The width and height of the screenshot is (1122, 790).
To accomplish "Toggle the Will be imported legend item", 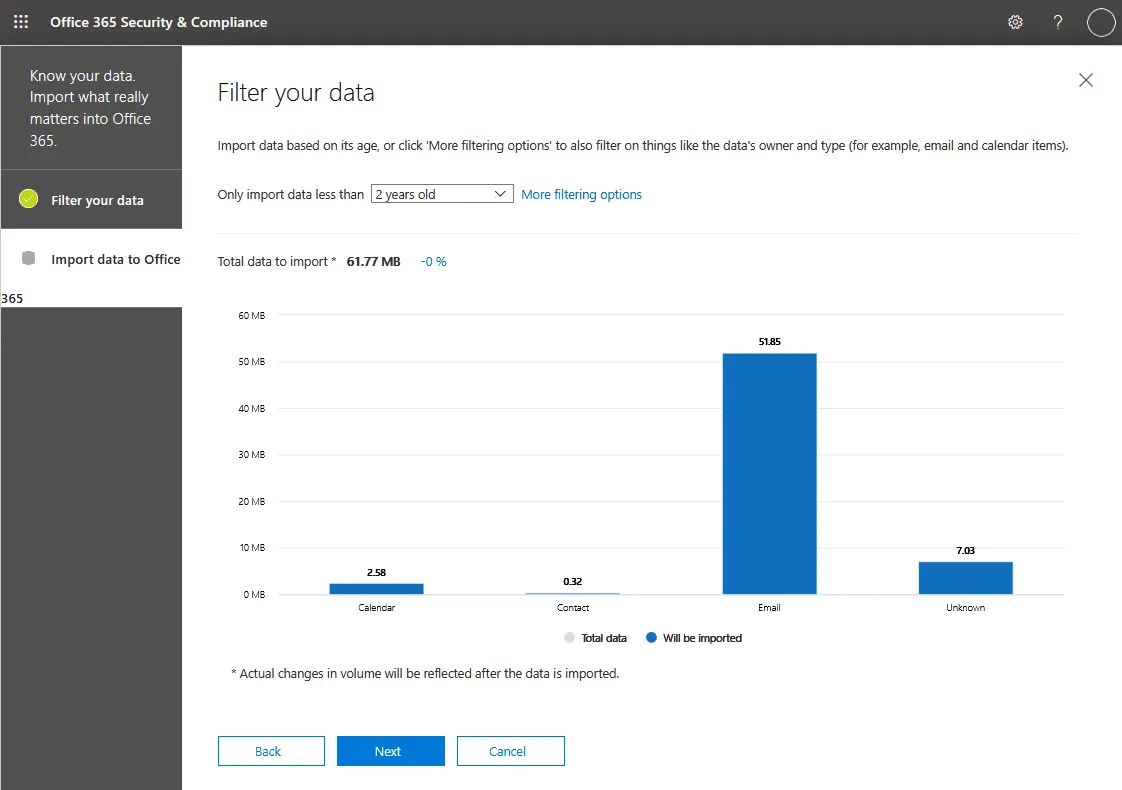I will click(x=694, y=638).
